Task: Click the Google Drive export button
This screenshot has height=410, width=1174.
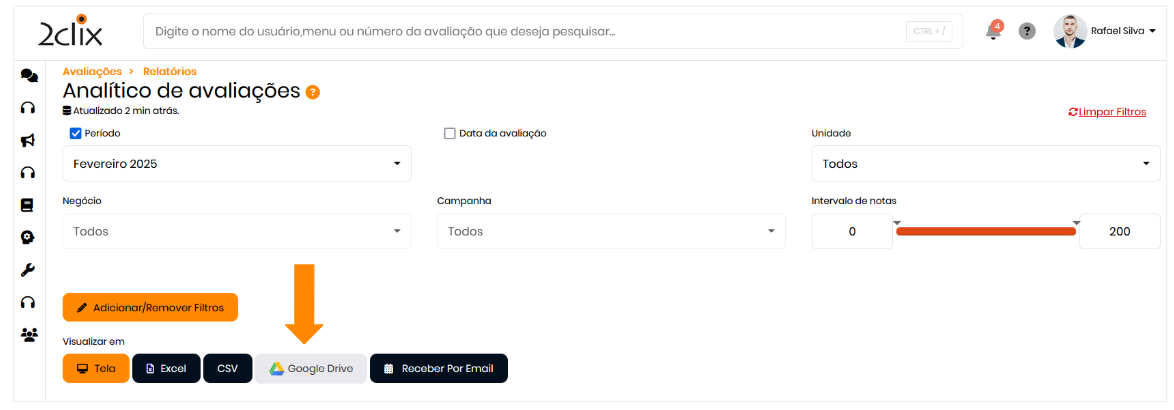Action: click(x=310, y=368)
